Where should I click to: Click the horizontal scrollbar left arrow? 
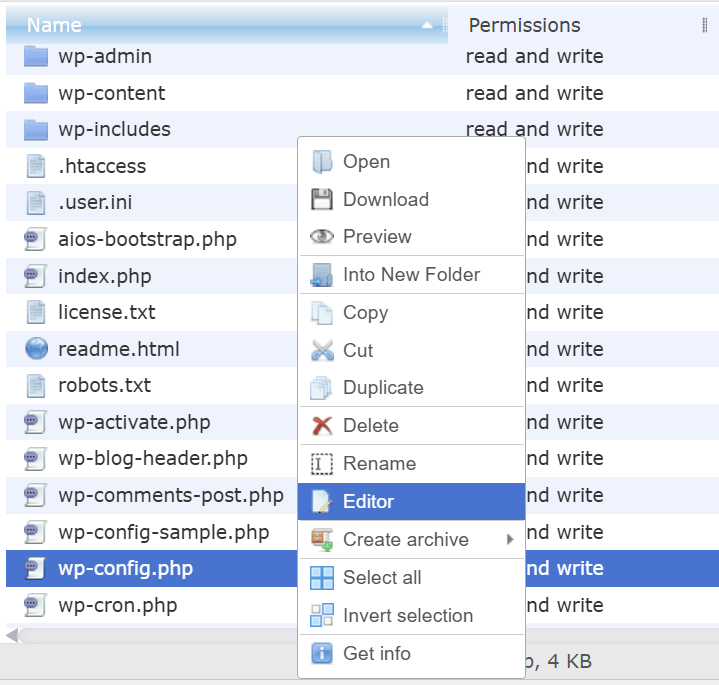pos(12,635)
